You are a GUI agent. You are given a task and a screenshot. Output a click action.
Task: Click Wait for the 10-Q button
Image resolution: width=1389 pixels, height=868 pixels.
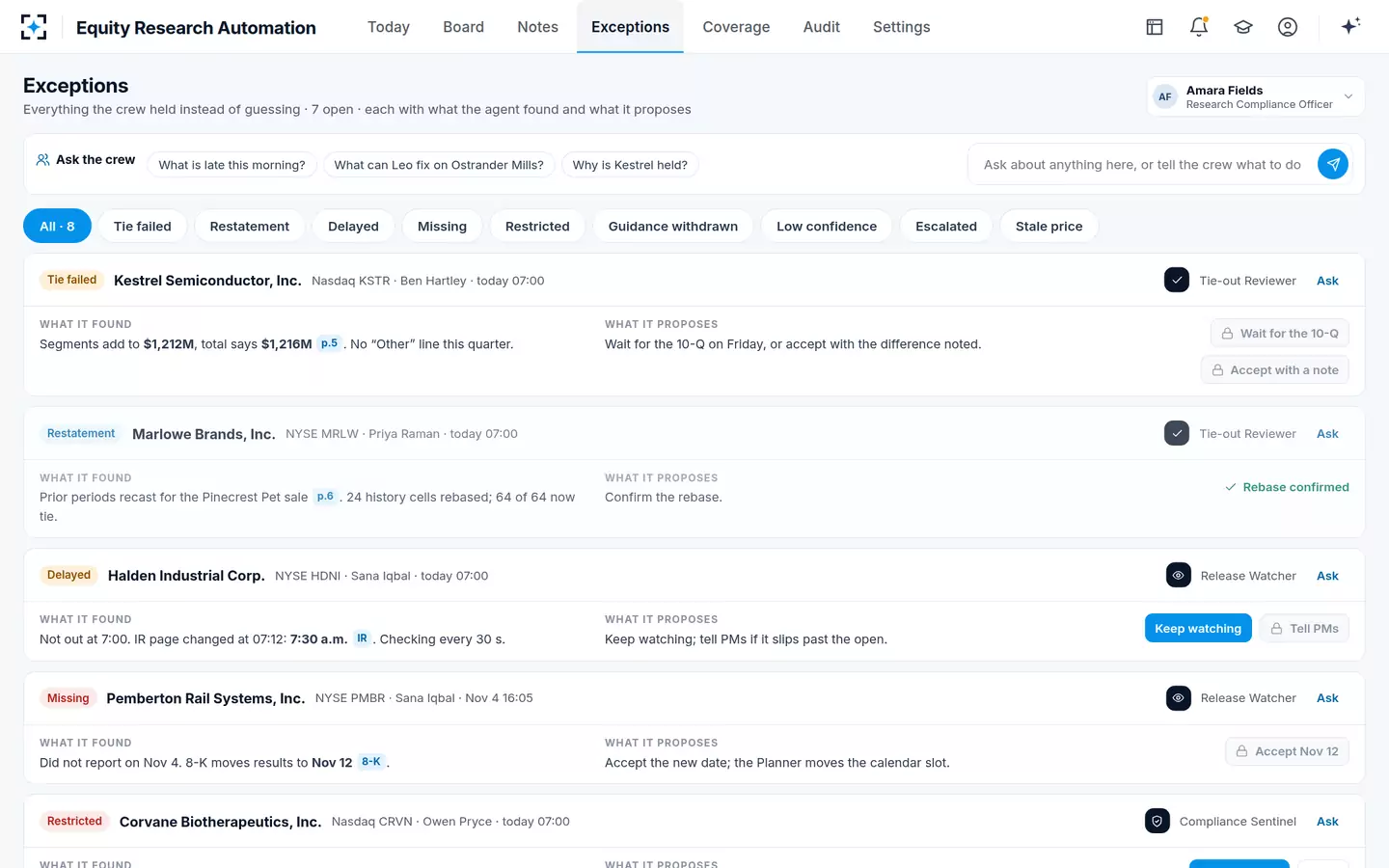coord(1279,333)
